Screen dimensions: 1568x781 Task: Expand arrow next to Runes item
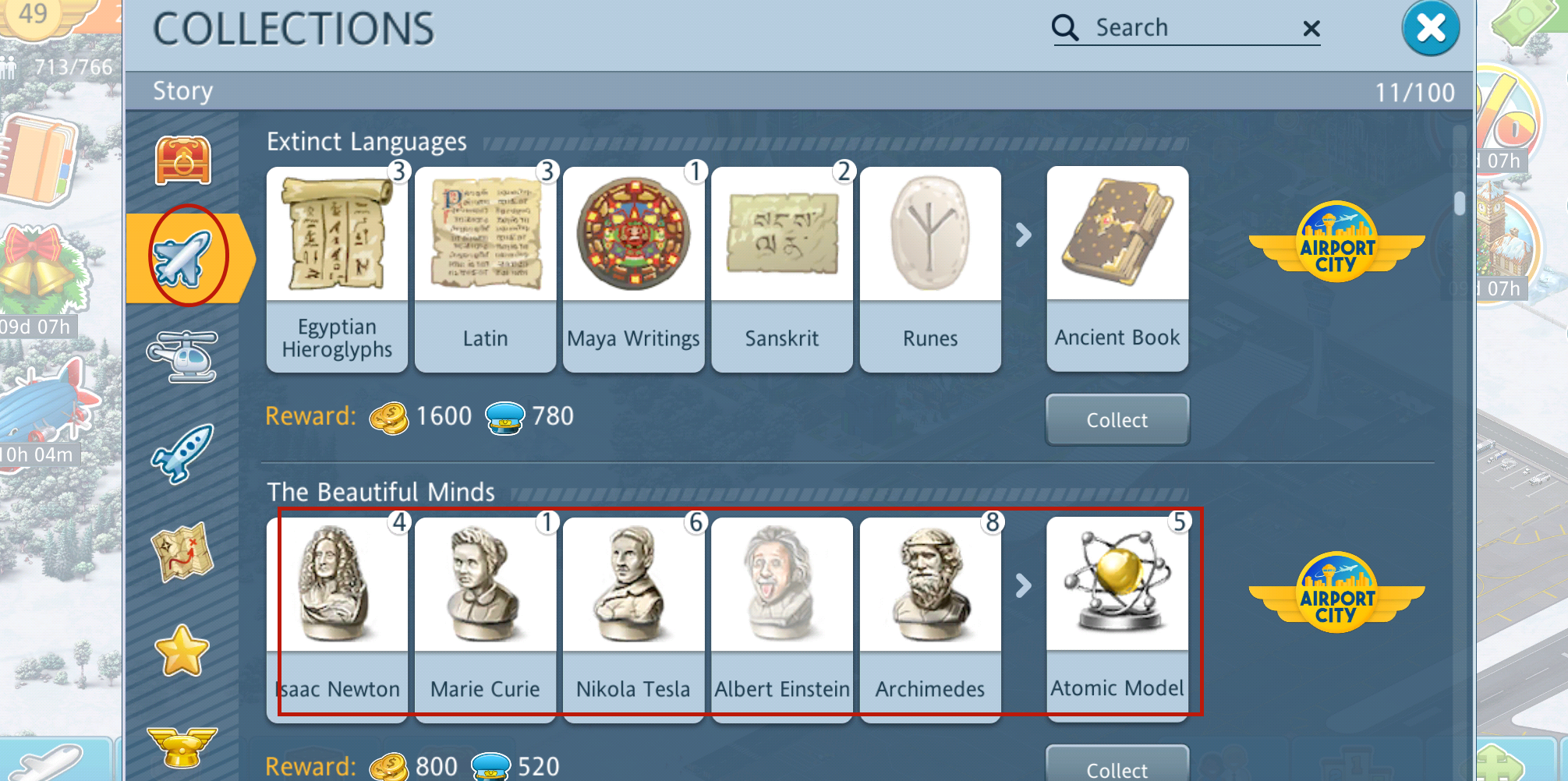[x=1024, y=235]
